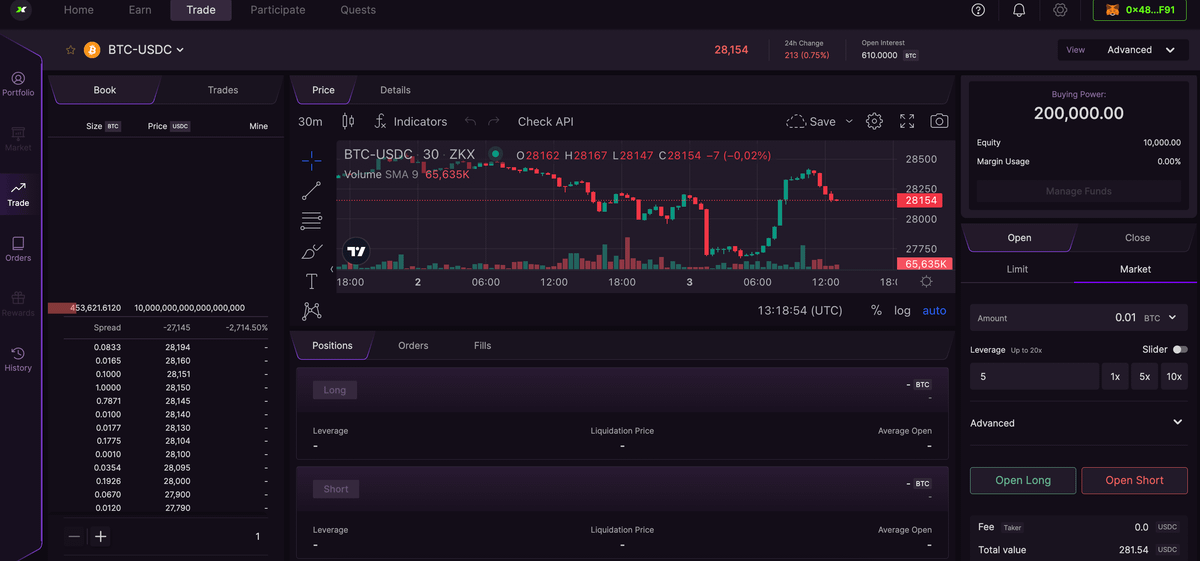Expand the Advanced order options
The image size is (1200, 561).
(x=1077, y=423)
